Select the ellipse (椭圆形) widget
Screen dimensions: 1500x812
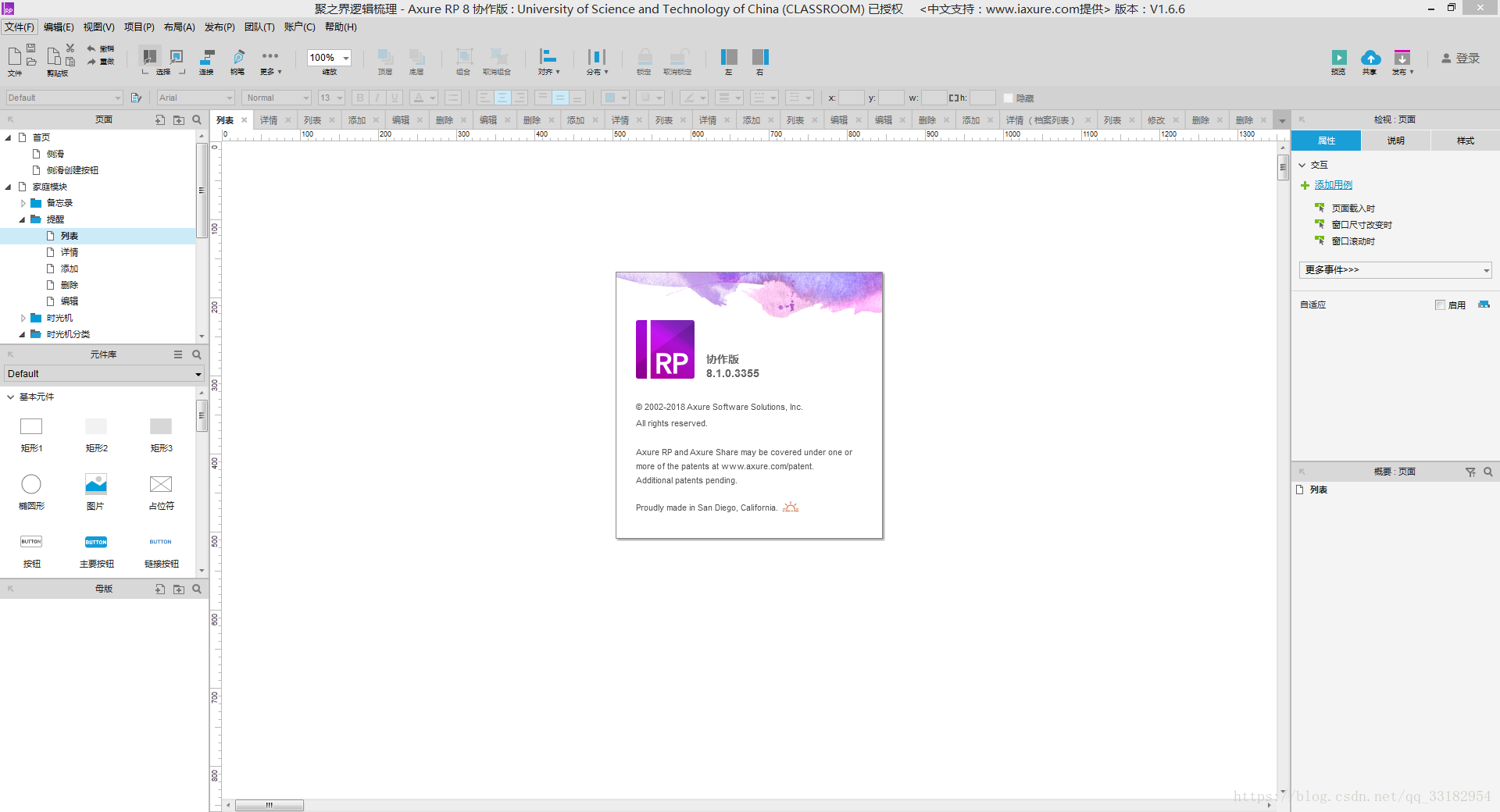click(x=31, y=490)
